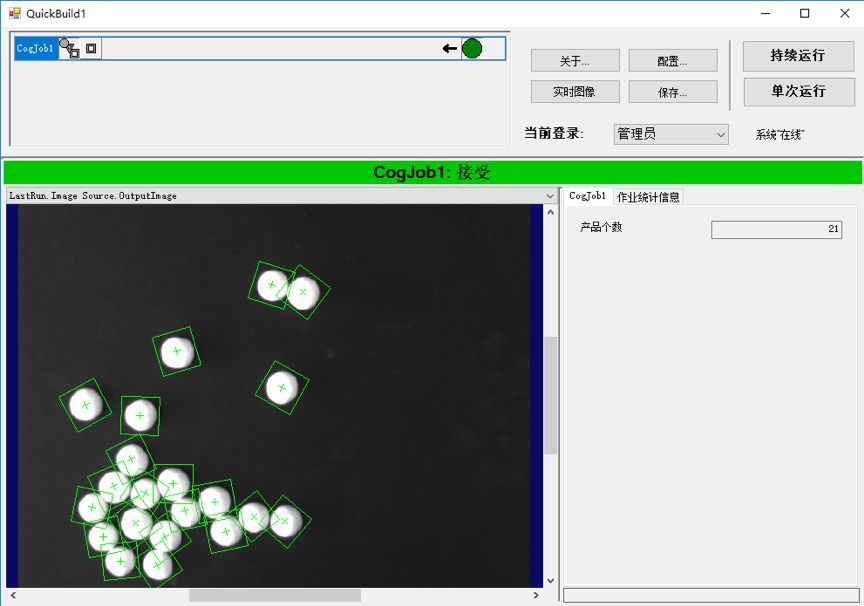Click the image source square icon for CogJob1
Image resolution: width=864 pixels, height=606 pixels.
91,48
